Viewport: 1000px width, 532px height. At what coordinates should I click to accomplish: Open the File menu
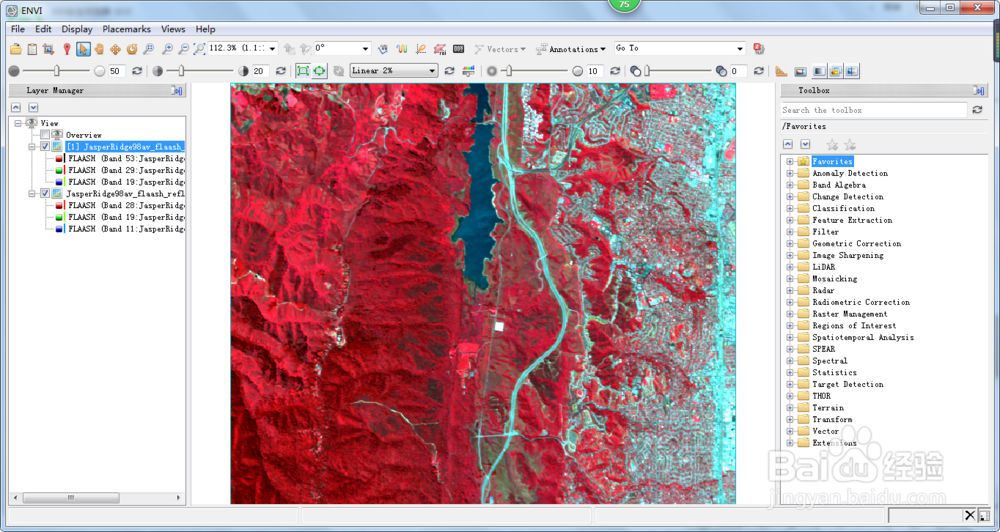click(x=18, y=29)
